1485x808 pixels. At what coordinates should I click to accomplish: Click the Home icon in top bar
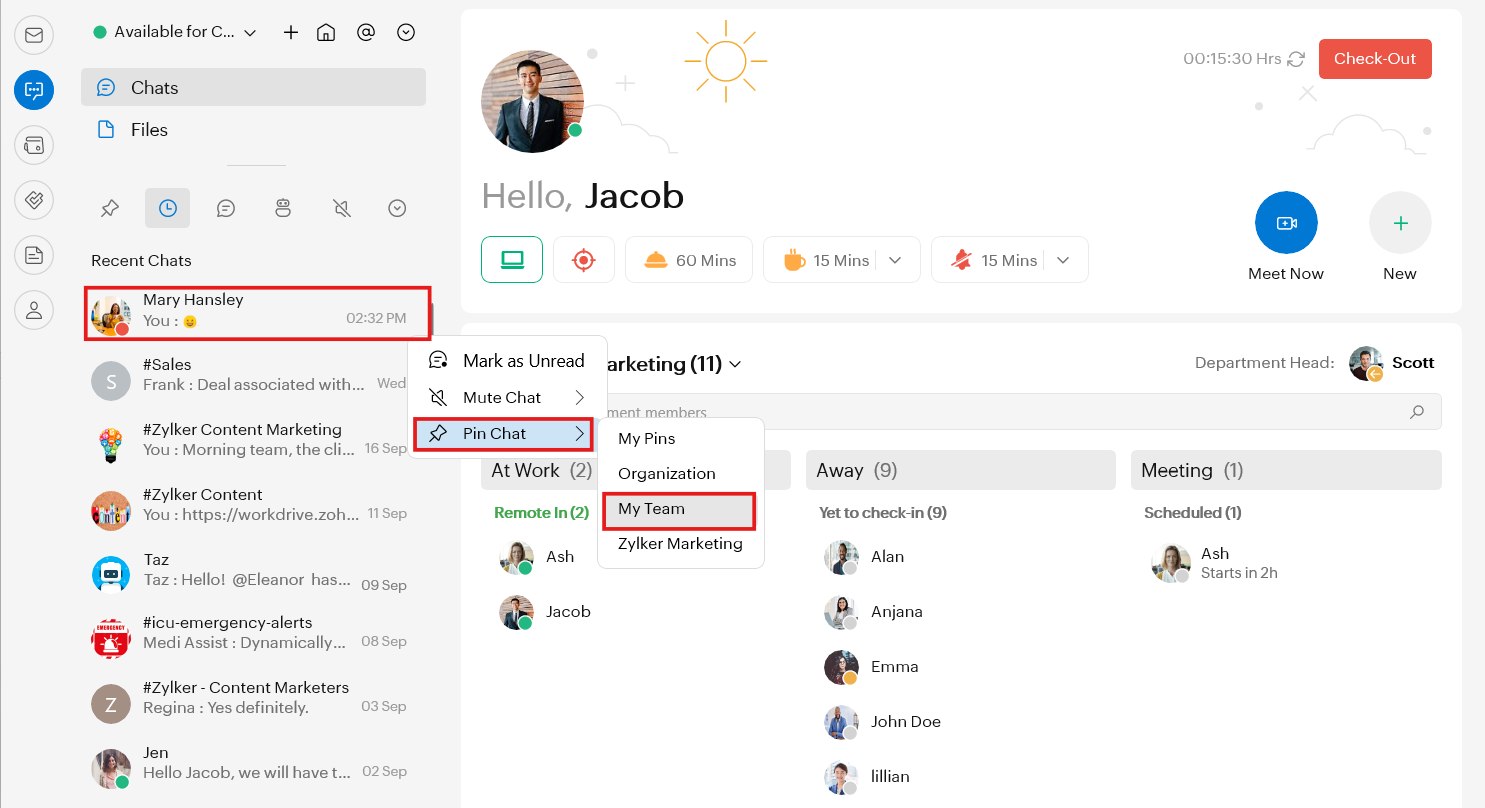(x=326, y=32)
